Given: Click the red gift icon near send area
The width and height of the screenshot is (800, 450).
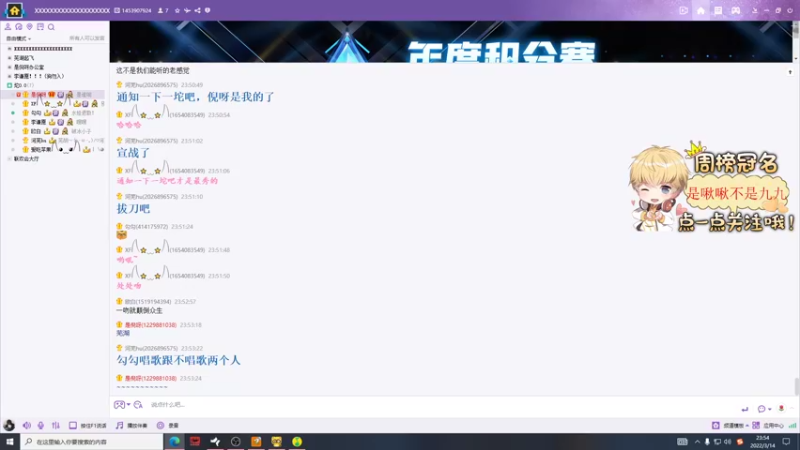Looking at the screenshot, I should pyautogui.click(x=781, y=408).
